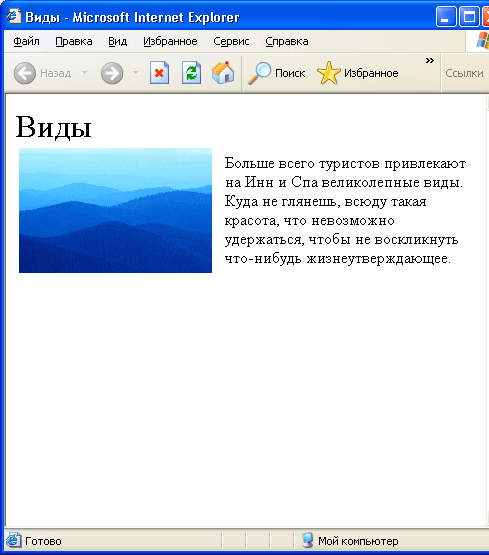Expand the Forward button history dropdown arrow
The height and width of the screenshot is (555, 489).
136,73
